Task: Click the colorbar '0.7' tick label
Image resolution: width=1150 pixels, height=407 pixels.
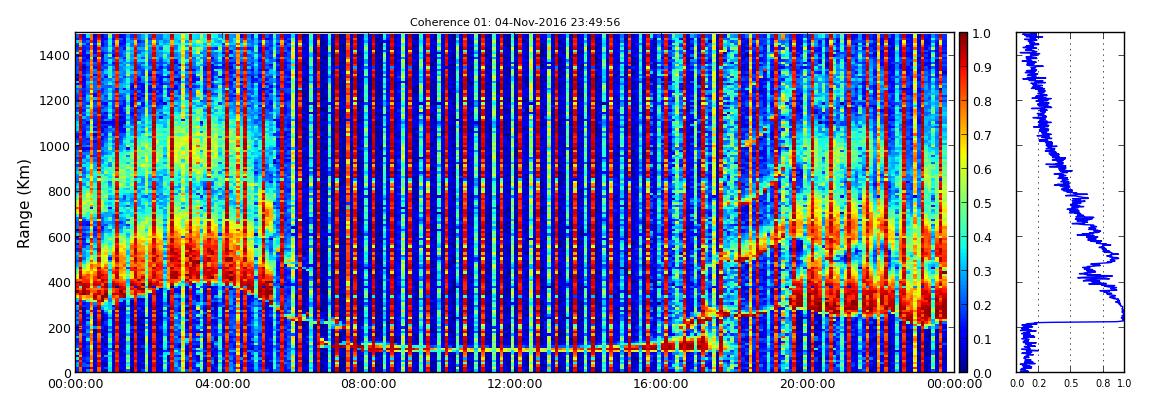Action: click(x=981, y=136)
